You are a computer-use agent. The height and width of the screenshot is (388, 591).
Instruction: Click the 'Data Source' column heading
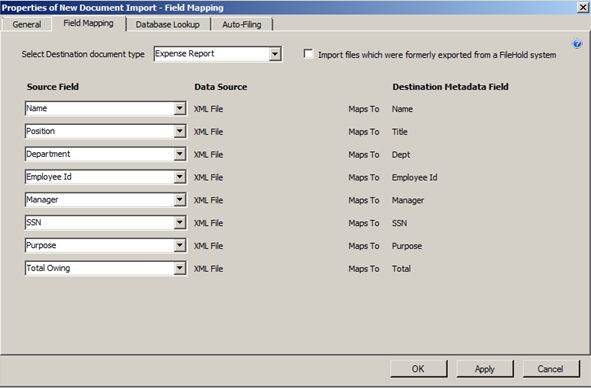click(221, 87)
